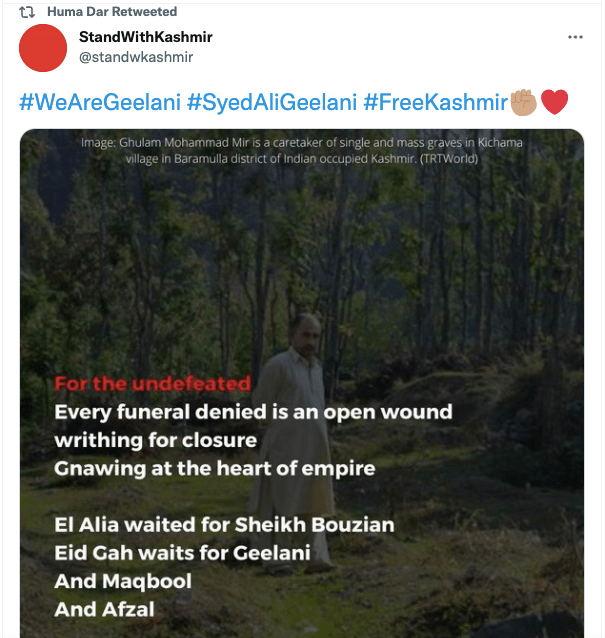Click the #SyedAliGeelani hashtag
This screenshot has width=605, height=638.
coord(267,101)
